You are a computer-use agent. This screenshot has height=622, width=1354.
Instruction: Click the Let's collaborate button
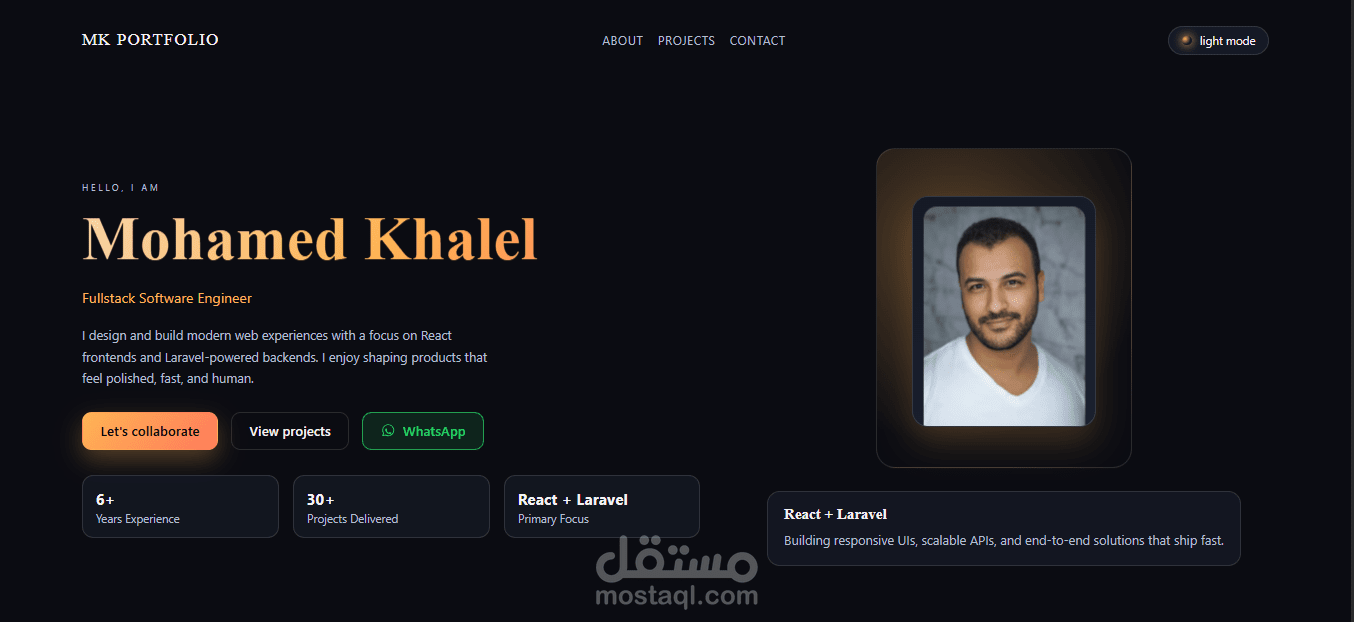click(150, 431)
